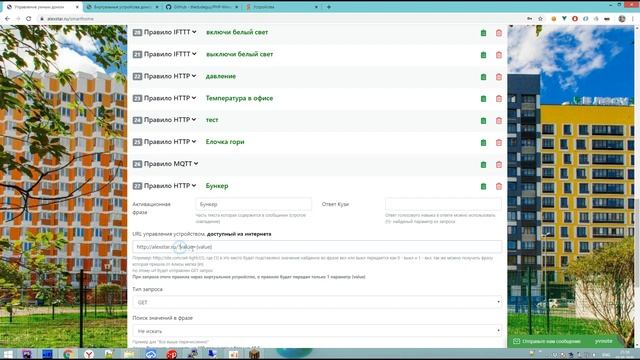
Task: Click the green copy icon for 'Бункер'
Action: 483,187
